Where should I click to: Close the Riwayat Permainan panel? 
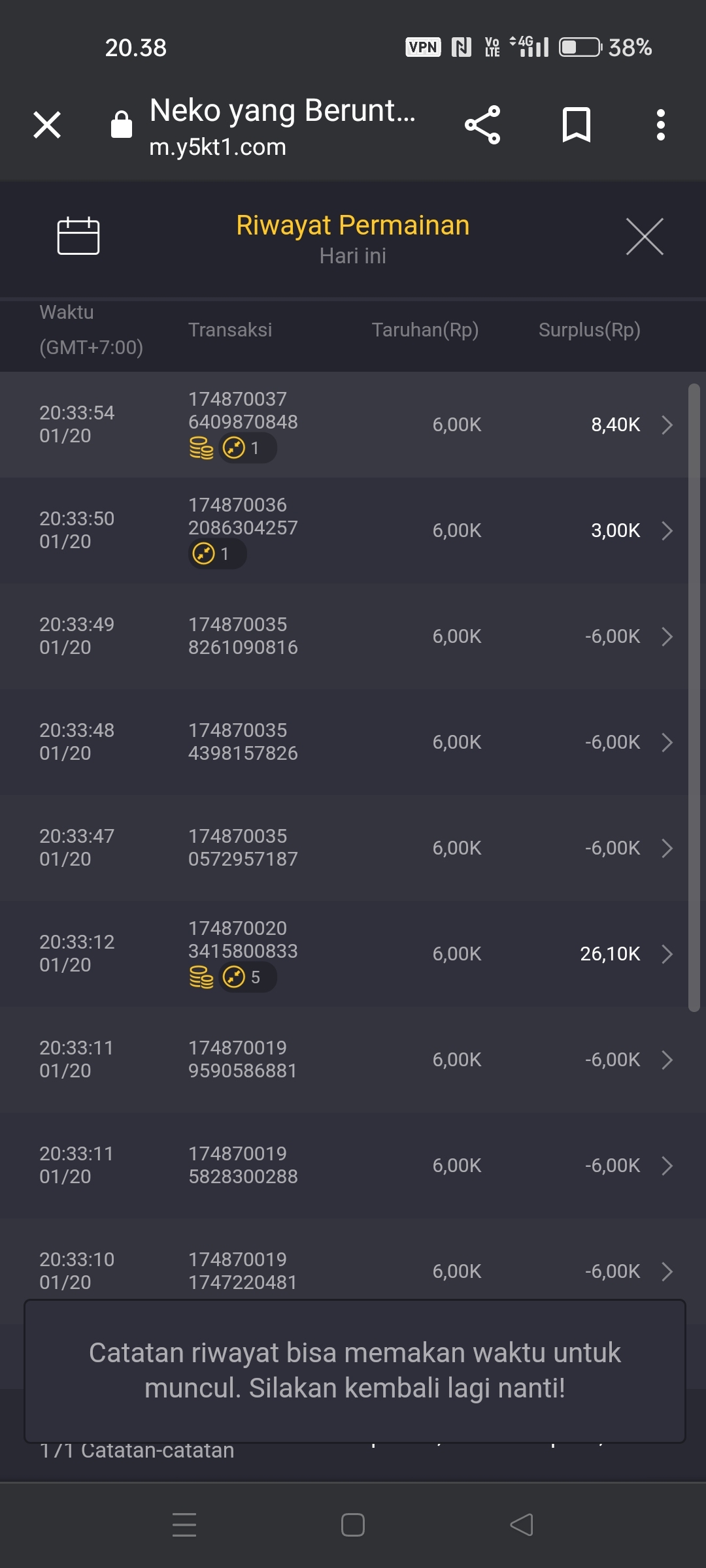click(645, 237)
